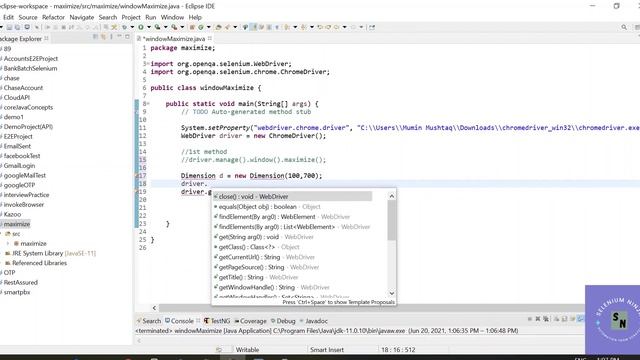Switch to the Javadoc tab

tap(313, 321)
